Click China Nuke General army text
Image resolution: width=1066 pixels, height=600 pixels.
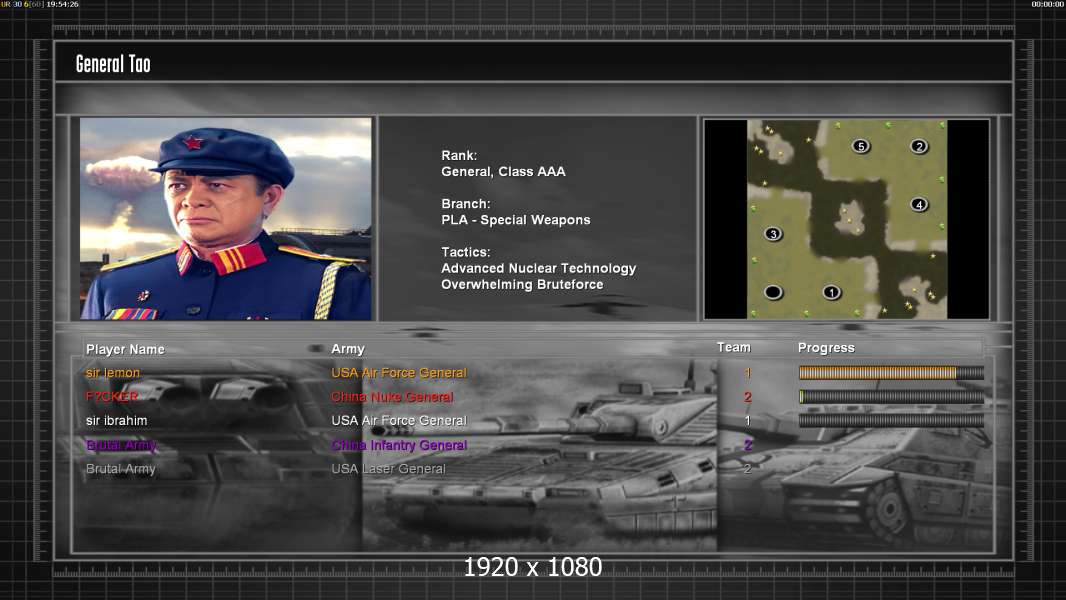coord(392,397)
